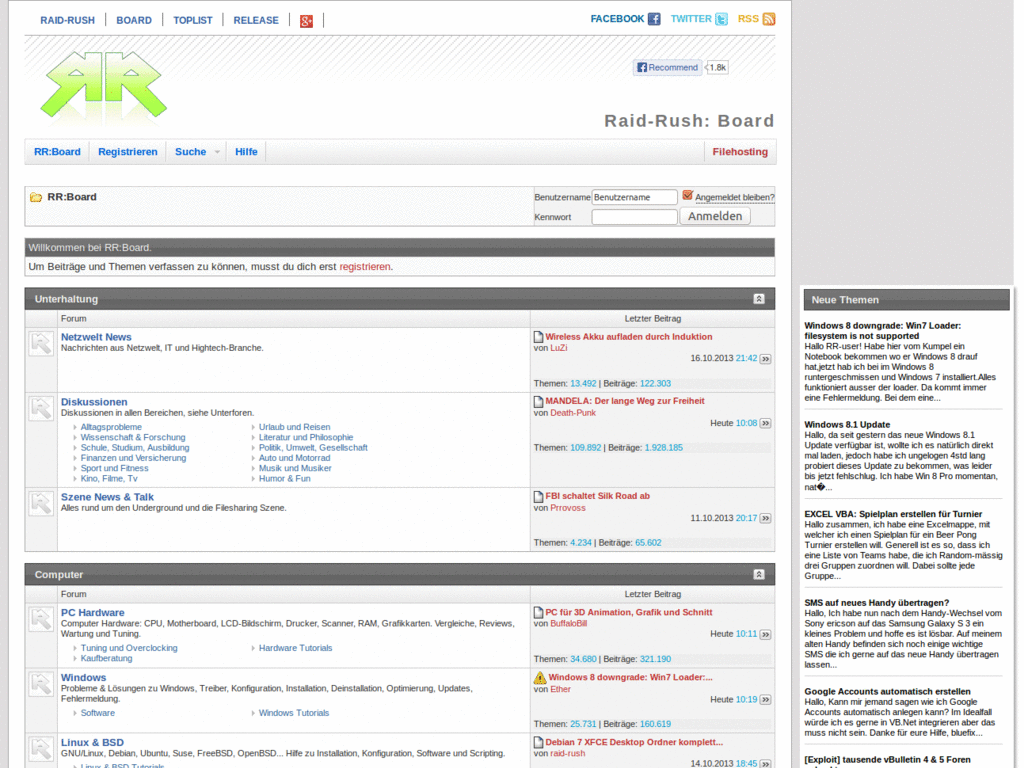Open Filehosting navigation link
The image size is (1024, 768).
740,152
